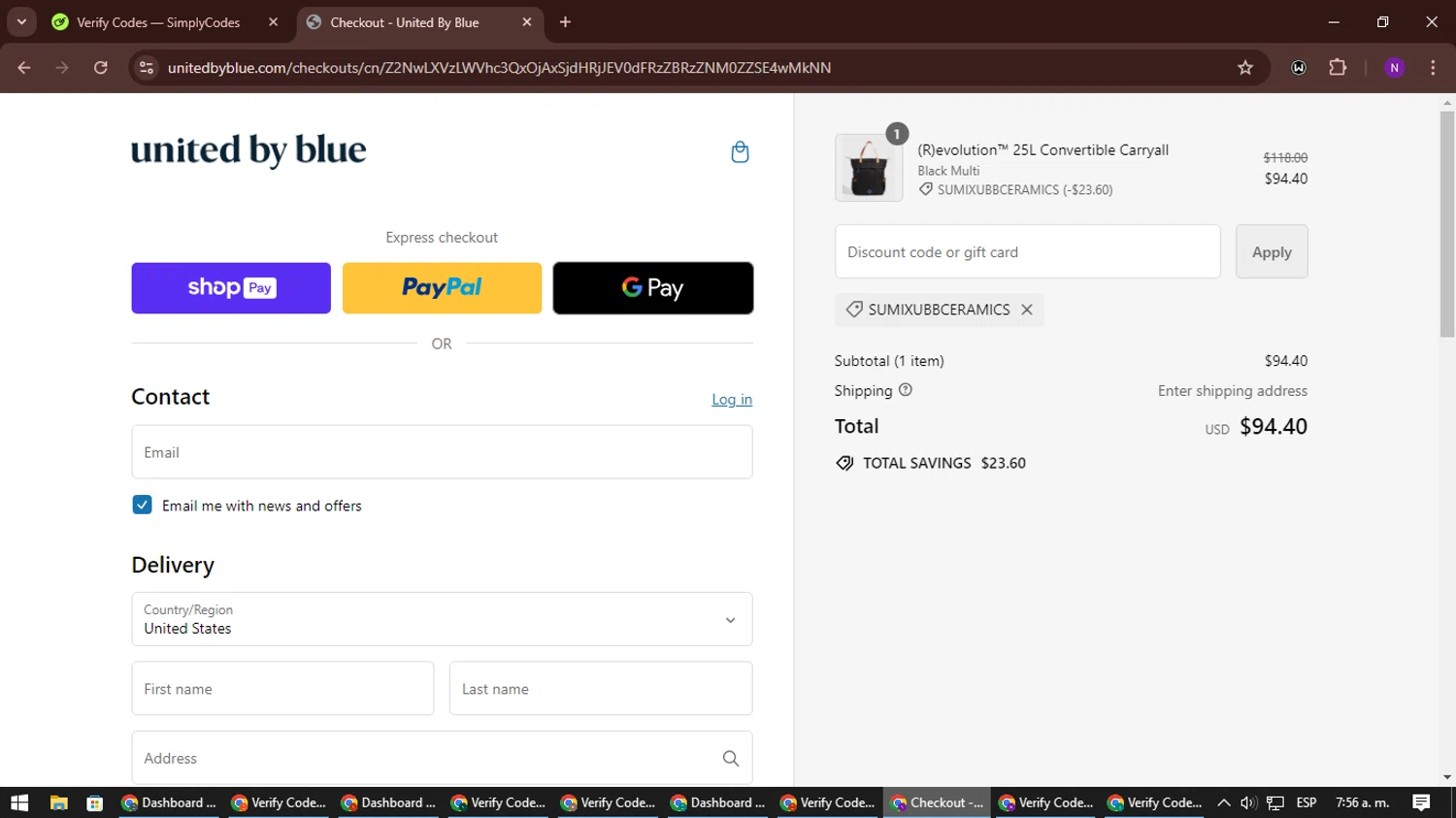Open the Windows Start menu

[x=19, y=802]
